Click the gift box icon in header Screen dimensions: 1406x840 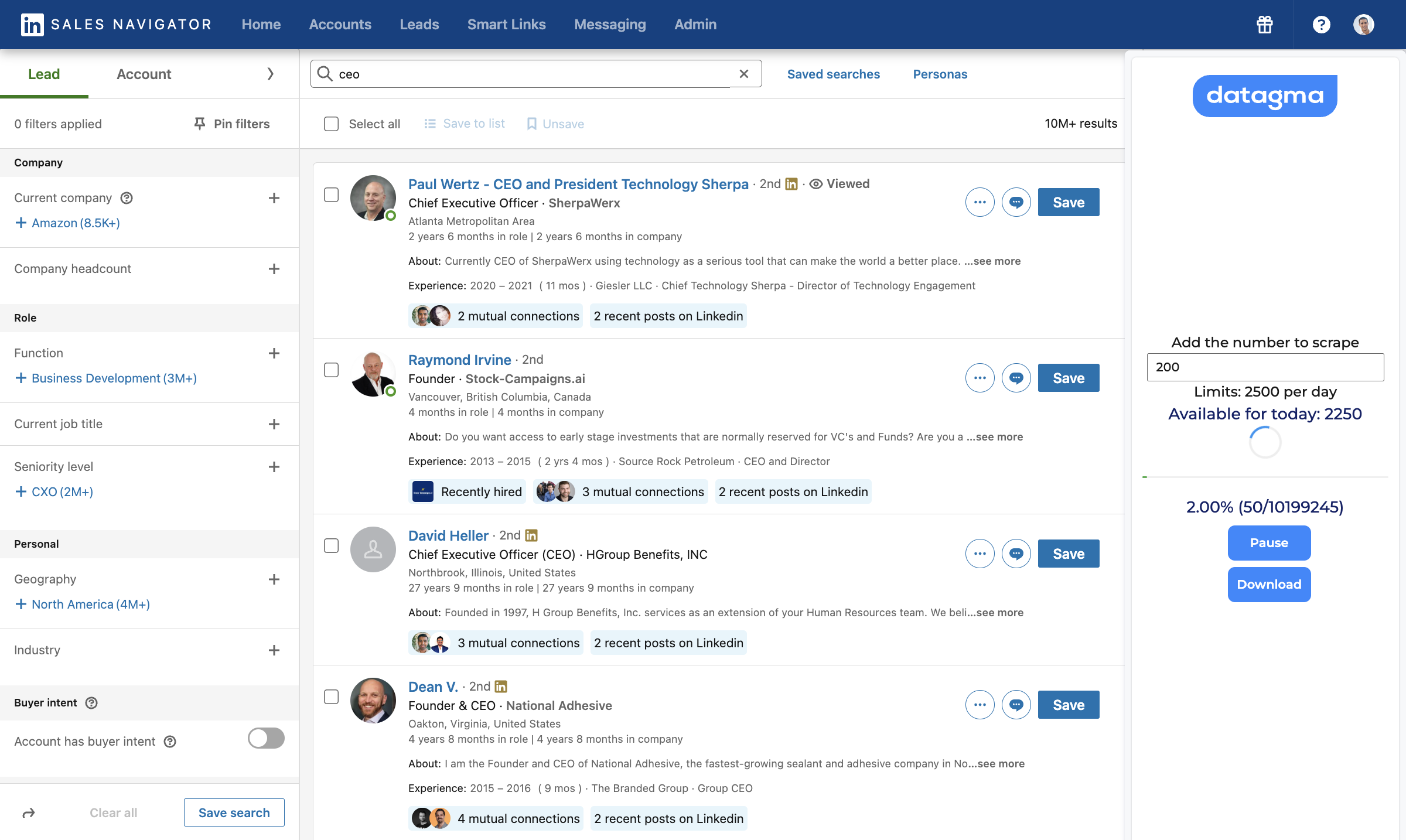click(1264, 25)
